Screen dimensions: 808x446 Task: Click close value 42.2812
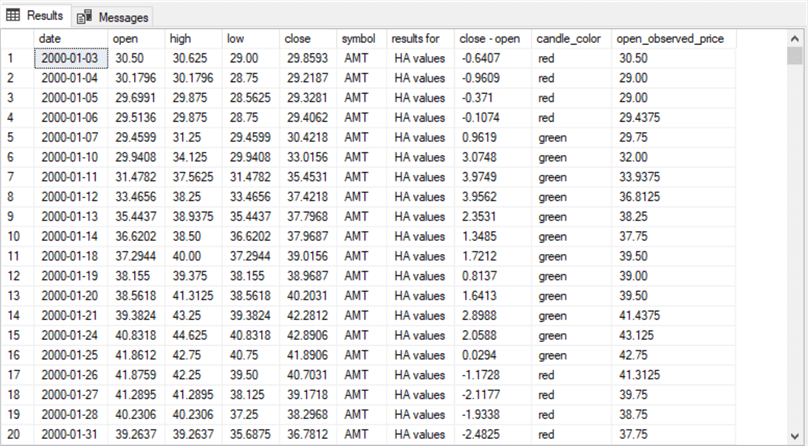pyautogui.click(x=307, y=316)
